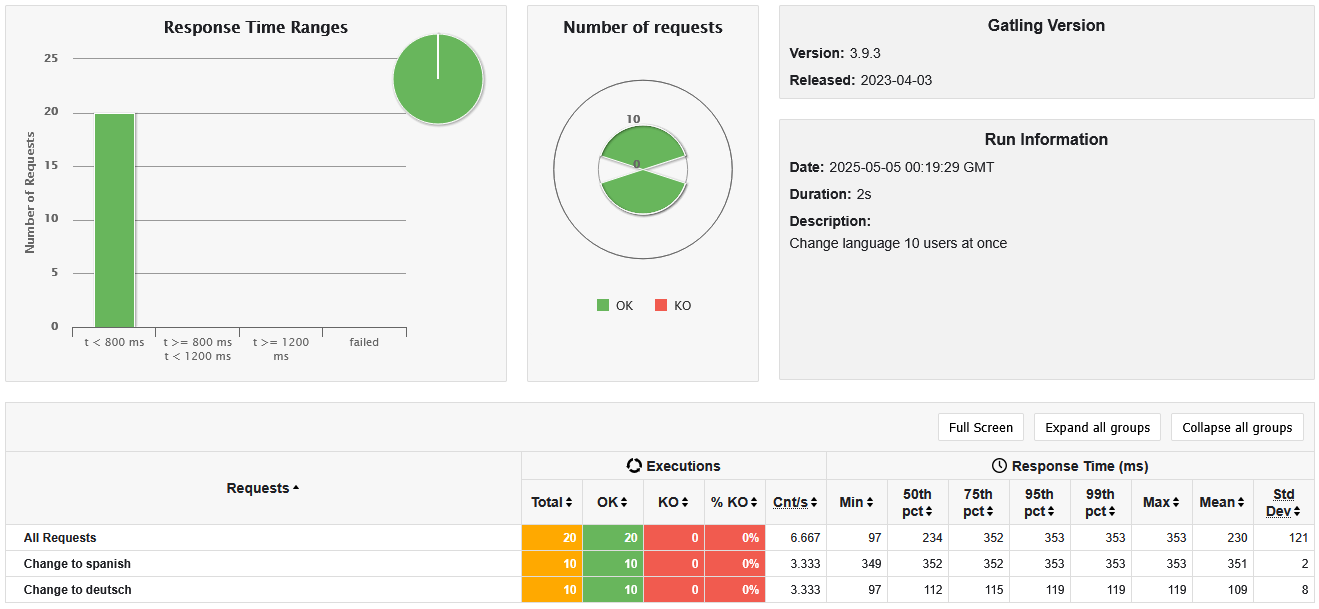Open the Full Screen table view
Image resolution: width=1319 pixels, height=609 pixels.
980,427
